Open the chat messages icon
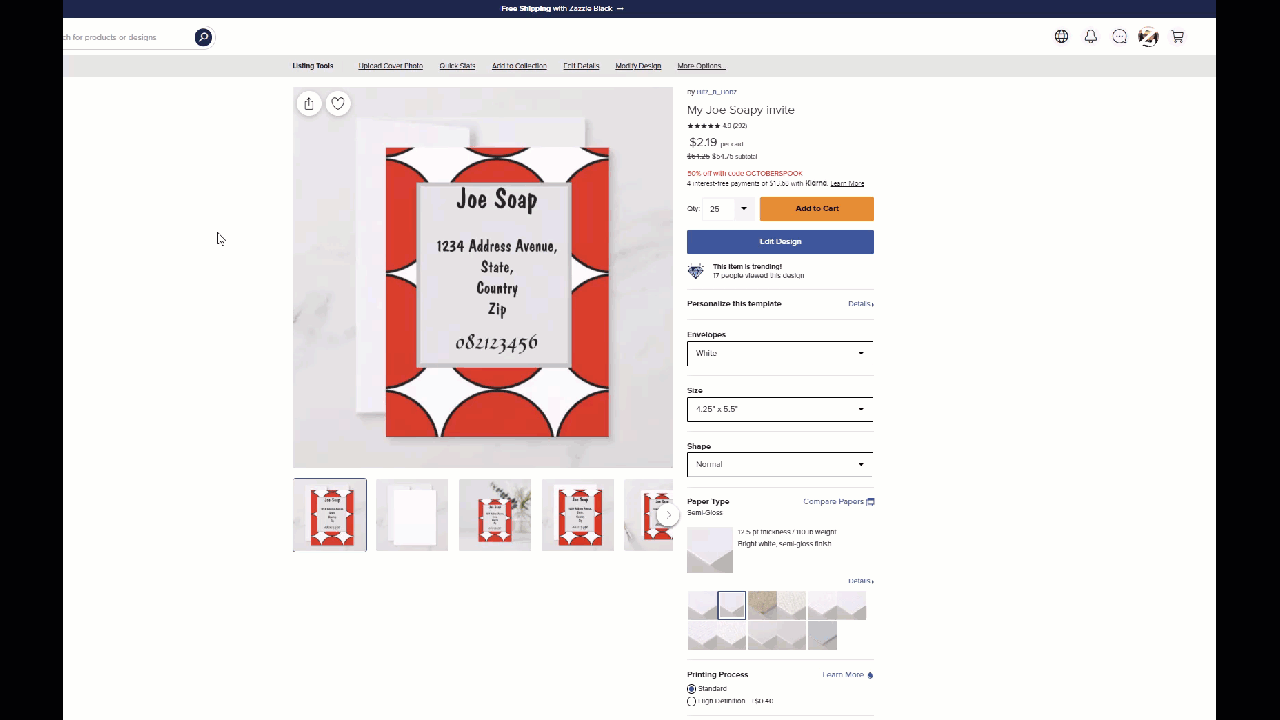The height and width of the screenshot is (720, 1280). tap(1120, 37)
